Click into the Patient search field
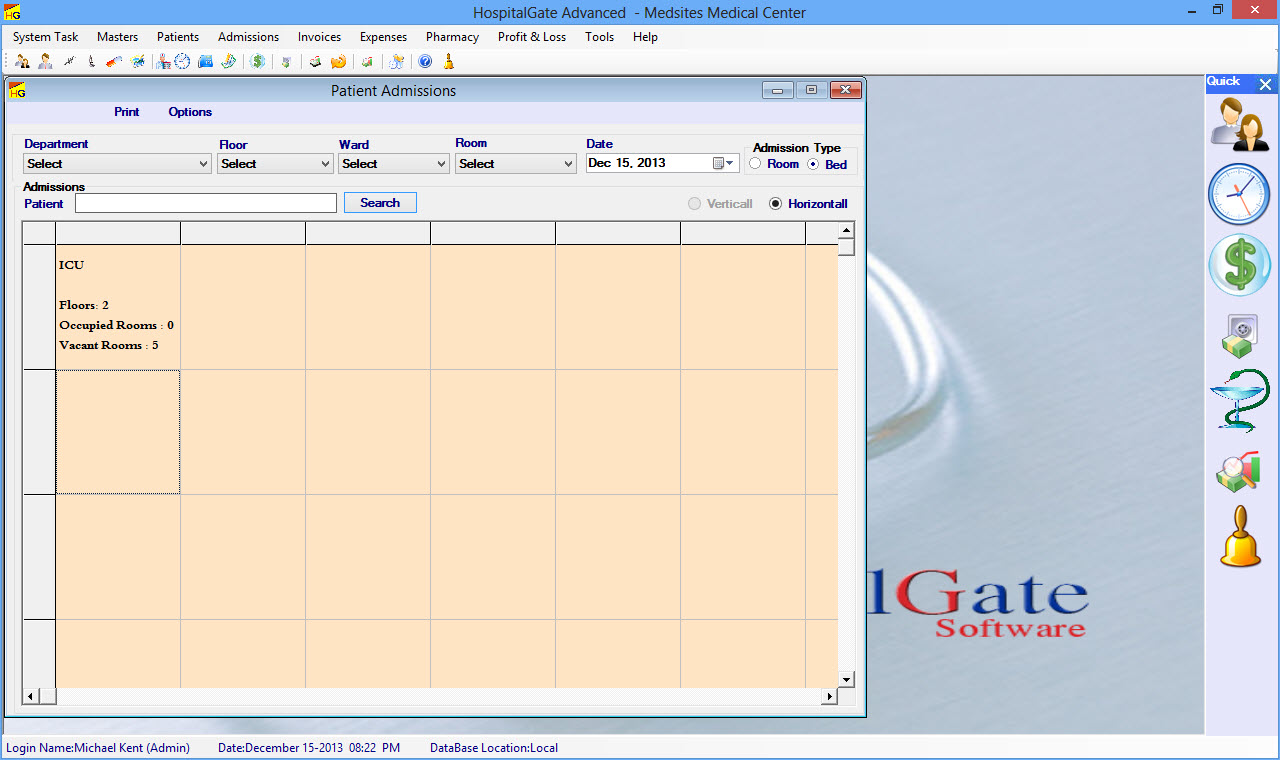The width and height of the screenshot is (1280, 760). (206, 204)
